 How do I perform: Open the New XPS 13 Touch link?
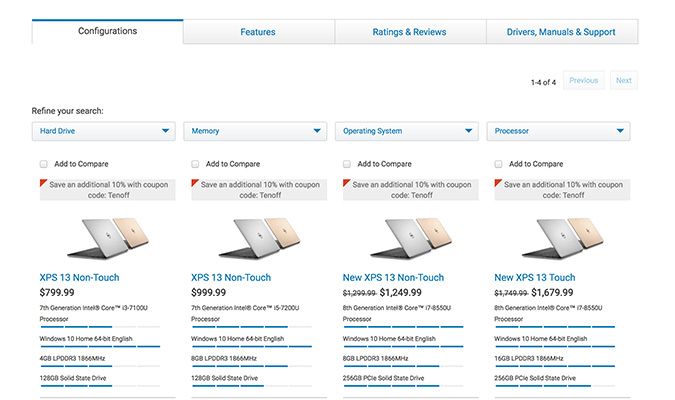click(535, 278)
